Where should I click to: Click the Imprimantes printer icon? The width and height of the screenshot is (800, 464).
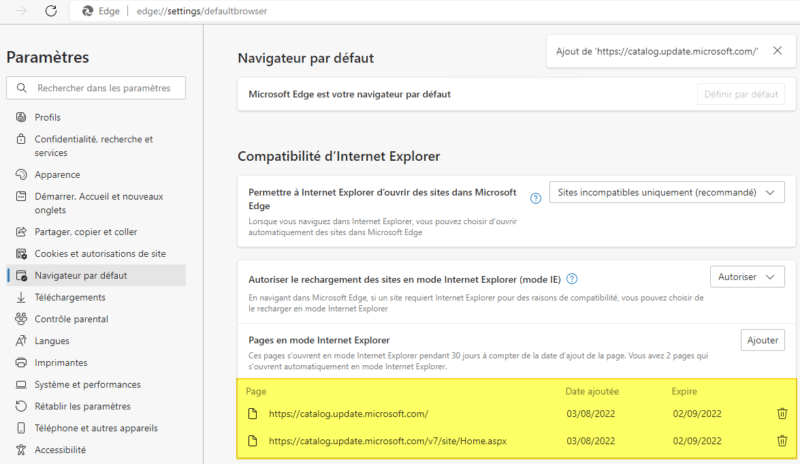(21, 362)
